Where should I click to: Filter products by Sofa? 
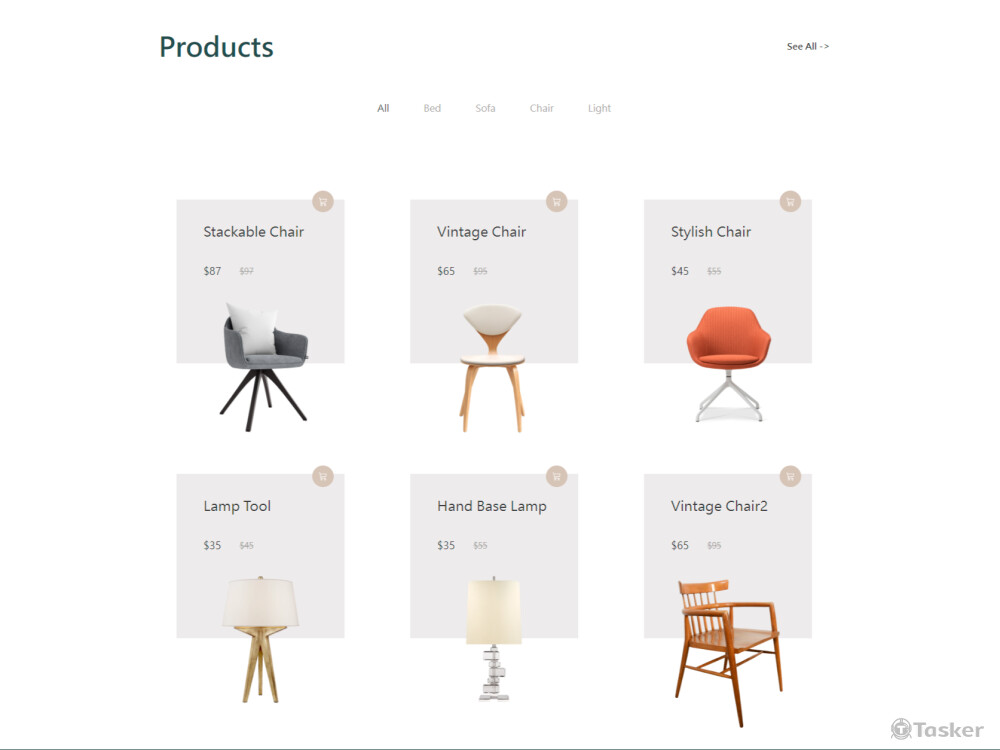pos(485,108)
